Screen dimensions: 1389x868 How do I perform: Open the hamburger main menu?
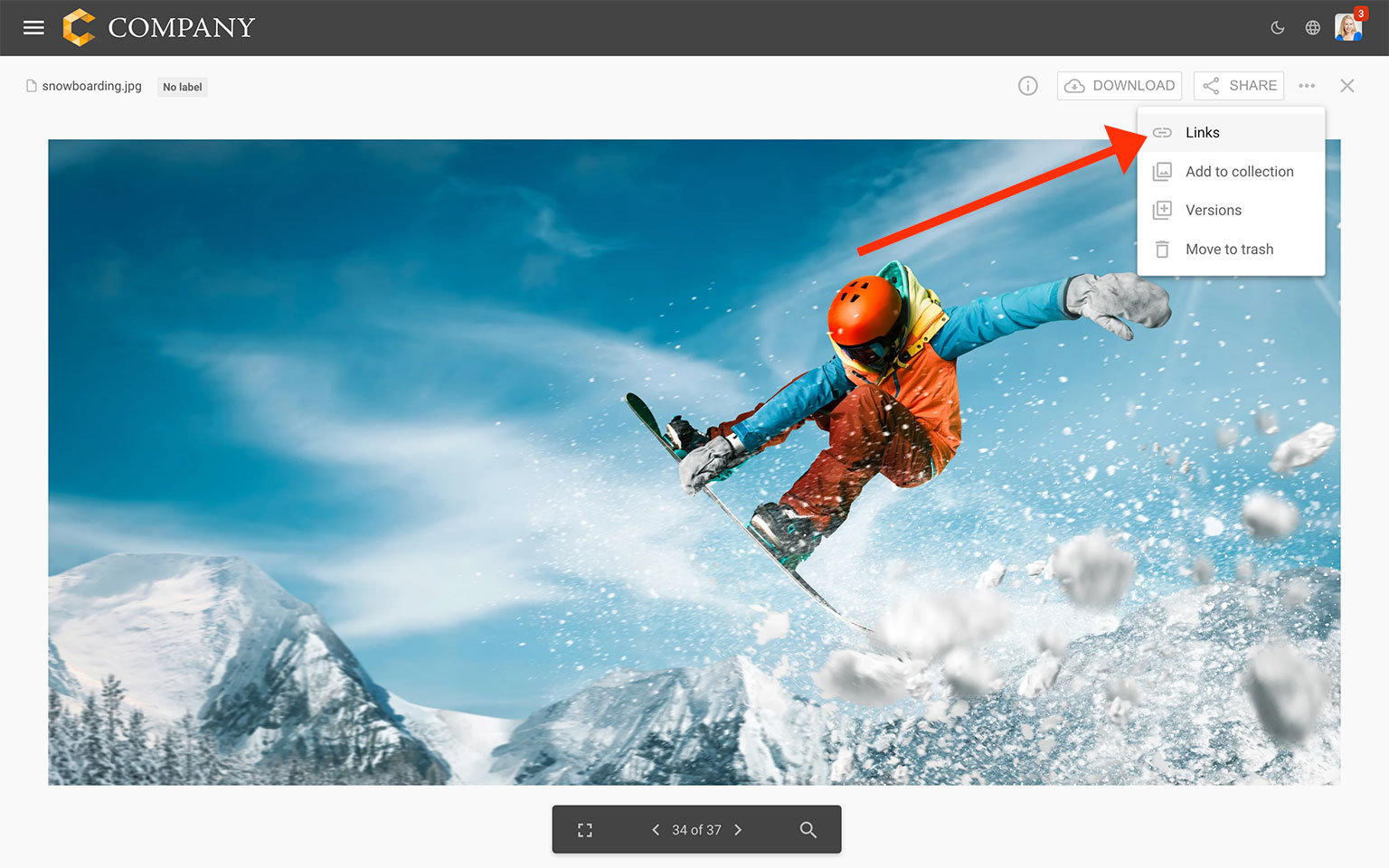pyautogui.click(x=33, y=28)
